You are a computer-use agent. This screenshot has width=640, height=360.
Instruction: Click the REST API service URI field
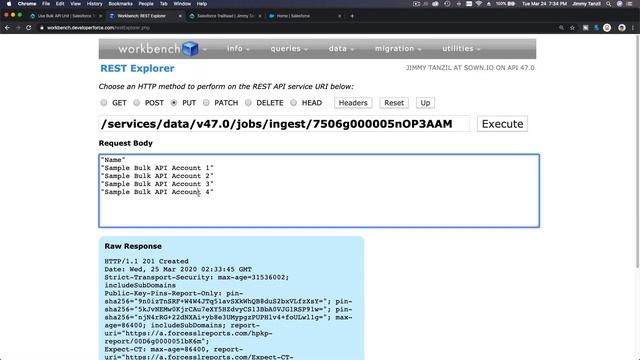click(x=284, y=124)
